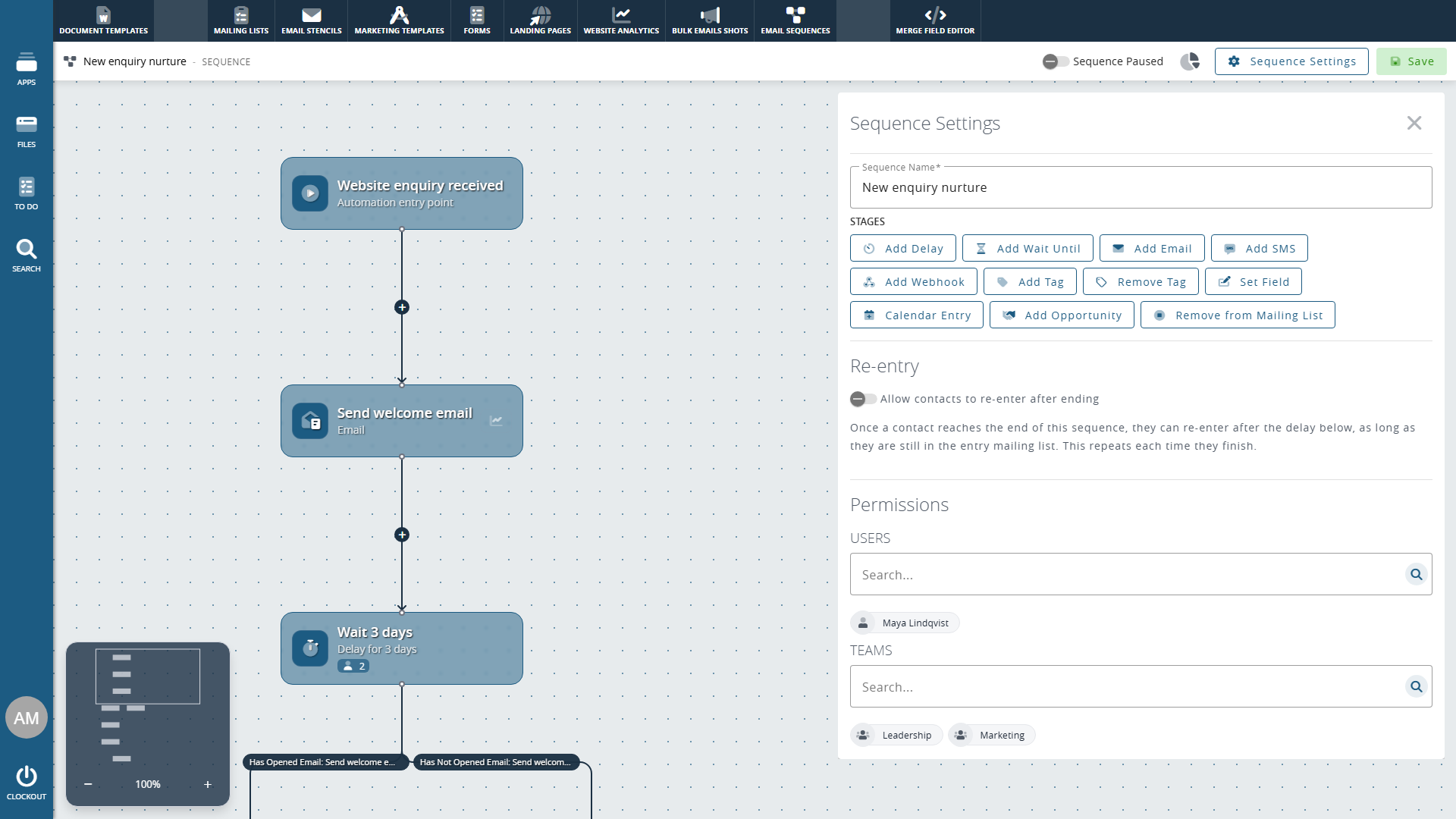
Task: Open the To Do list
Action: [x=27, y=193]
